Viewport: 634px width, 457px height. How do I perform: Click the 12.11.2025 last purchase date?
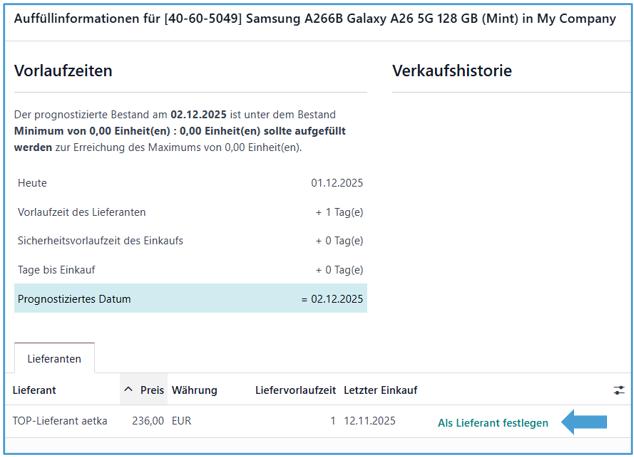[x=371, y=421]
